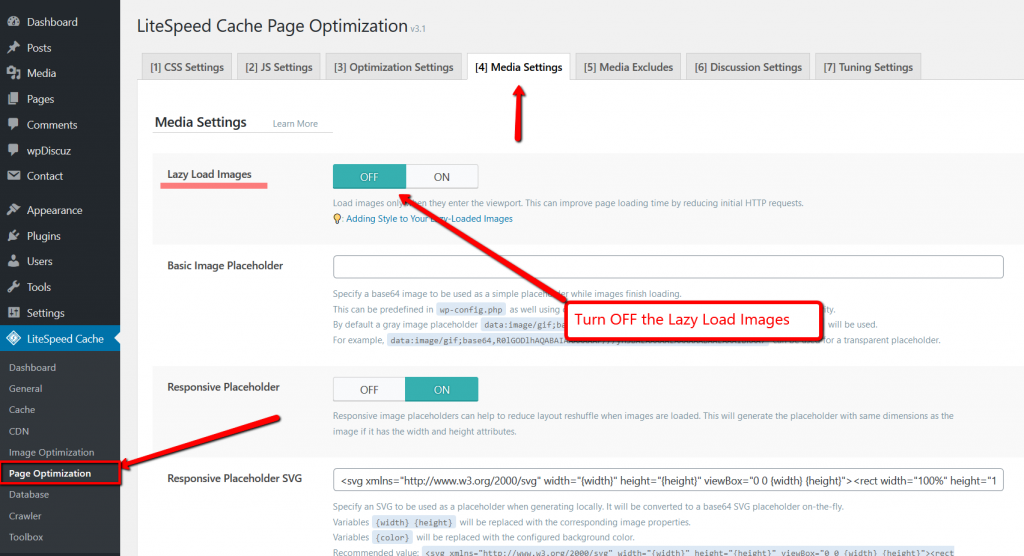Screen dimensions: 1024x556
Task: Click the Appearance paintbrush icon
Action: coord(13,210)
